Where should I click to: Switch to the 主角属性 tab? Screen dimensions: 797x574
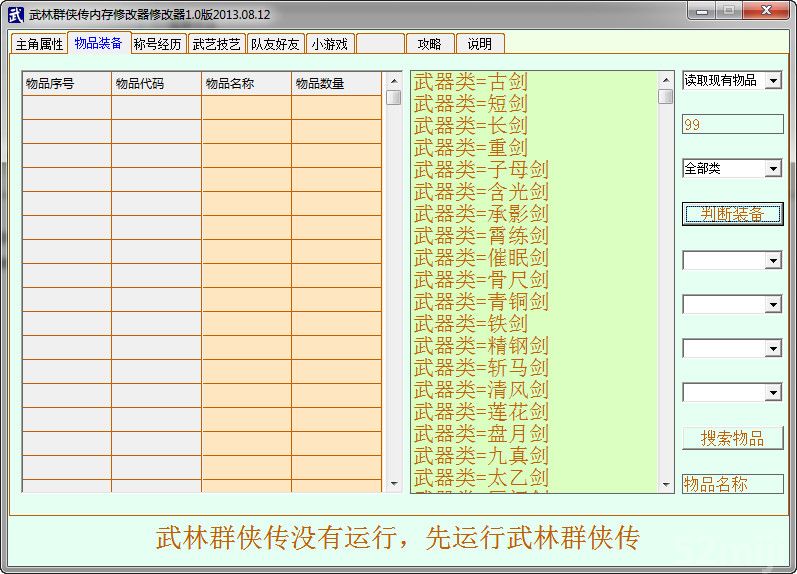[x=39, y=44]
